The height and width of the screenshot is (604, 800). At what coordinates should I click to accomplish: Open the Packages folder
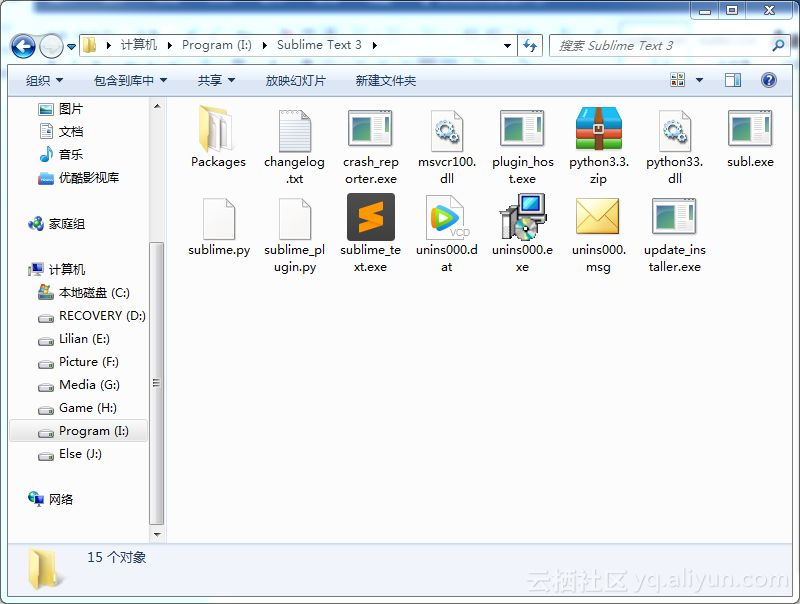coord(218,132)
